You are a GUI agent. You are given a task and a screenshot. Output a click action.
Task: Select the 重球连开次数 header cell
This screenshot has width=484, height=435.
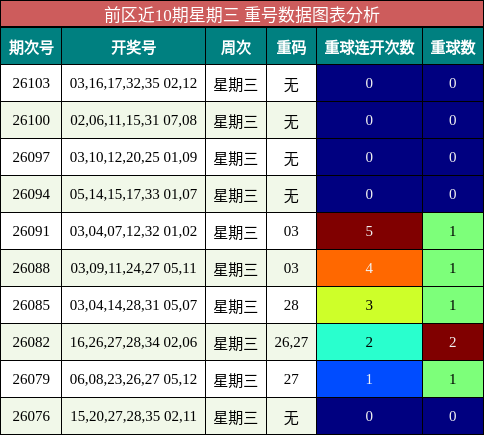369,46
